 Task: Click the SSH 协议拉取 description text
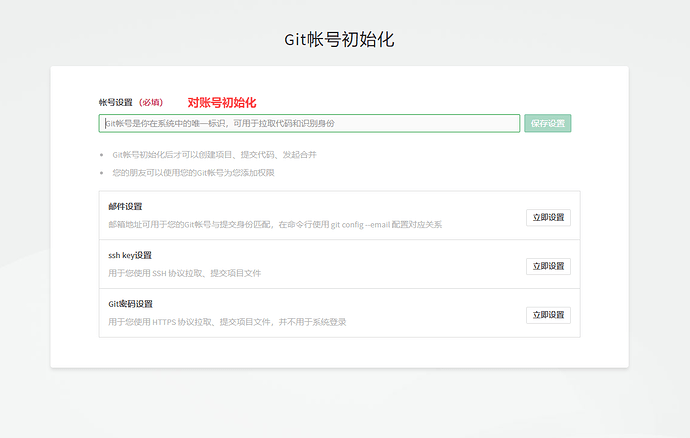[184, 273]
